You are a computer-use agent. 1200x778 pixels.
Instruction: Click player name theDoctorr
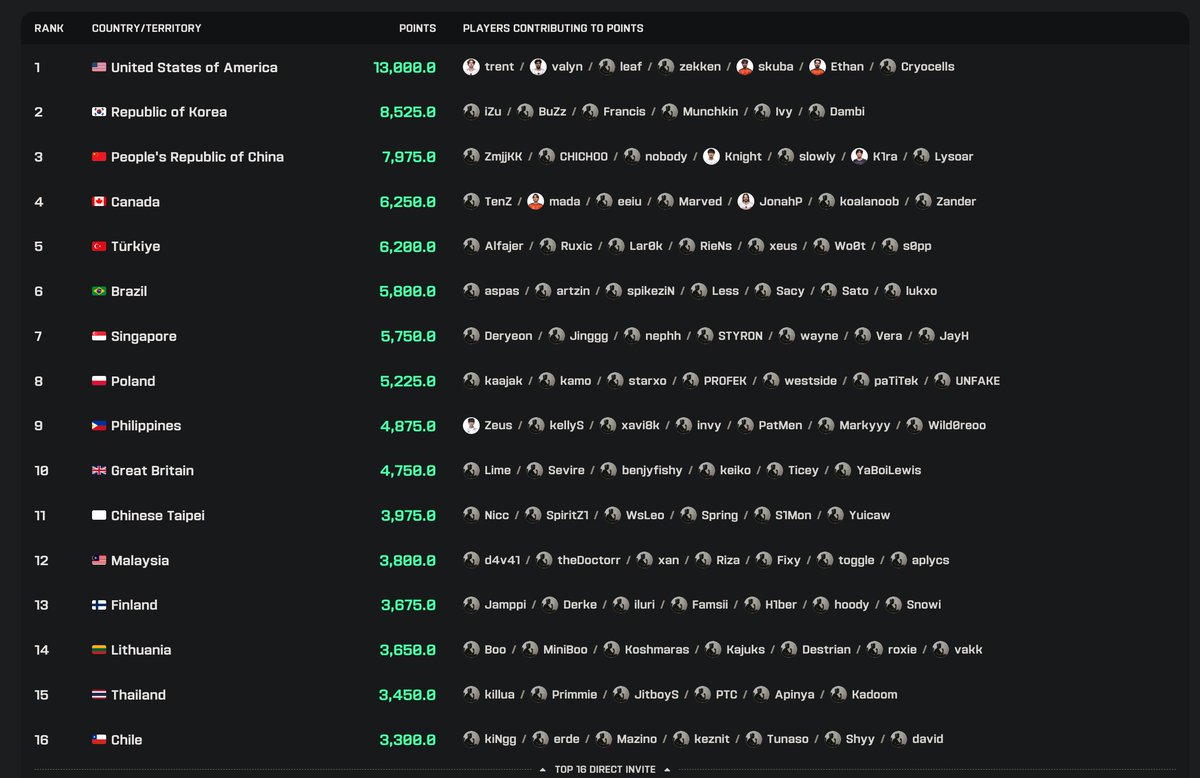click(x=589, y=560)
